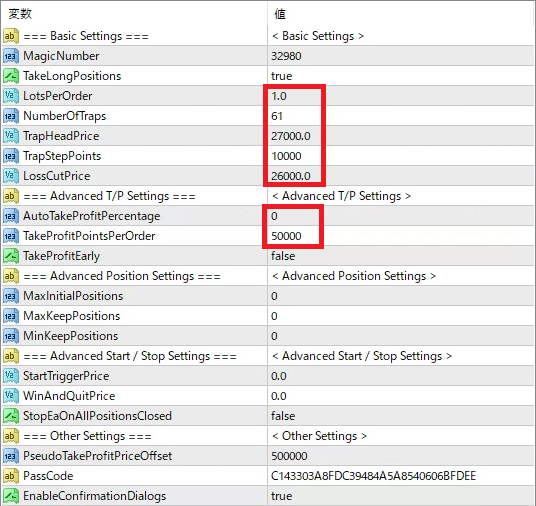Viewport: 536px width, 506px height.
Task: Click the AutoTakeProfitPercentage integer icon
Action: tap(11, 216)
